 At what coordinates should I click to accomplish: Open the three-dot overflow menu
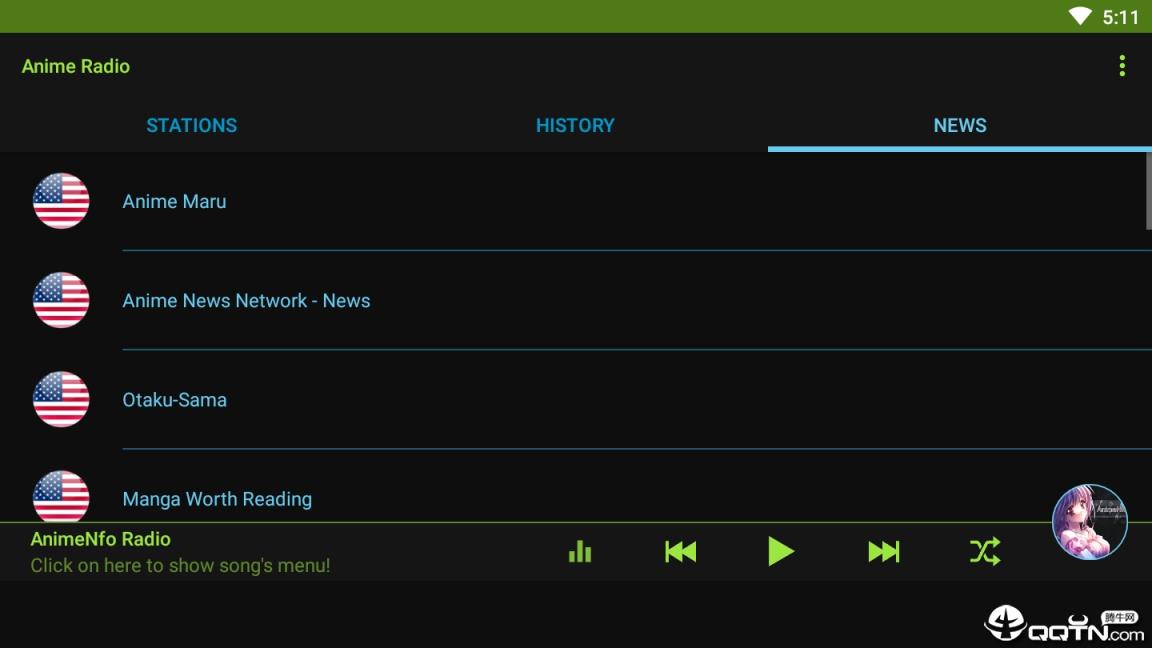pyautogui.click(x=1122, y=66)
